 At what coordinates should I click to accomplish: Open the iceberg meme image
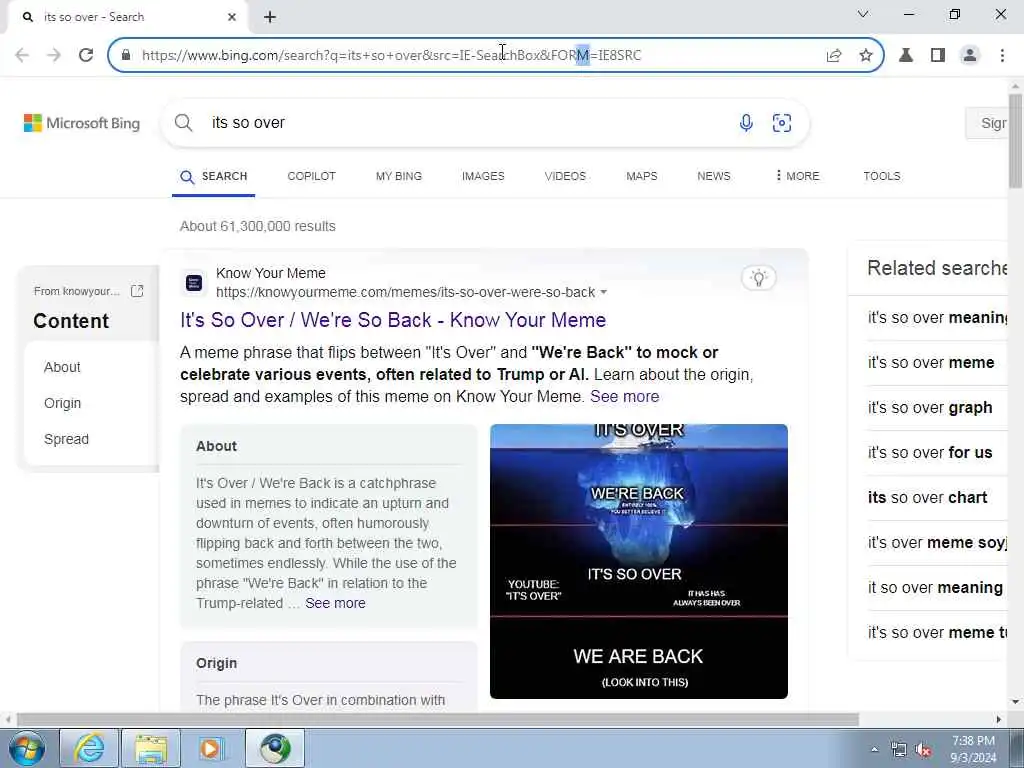(x=639, y=561)
